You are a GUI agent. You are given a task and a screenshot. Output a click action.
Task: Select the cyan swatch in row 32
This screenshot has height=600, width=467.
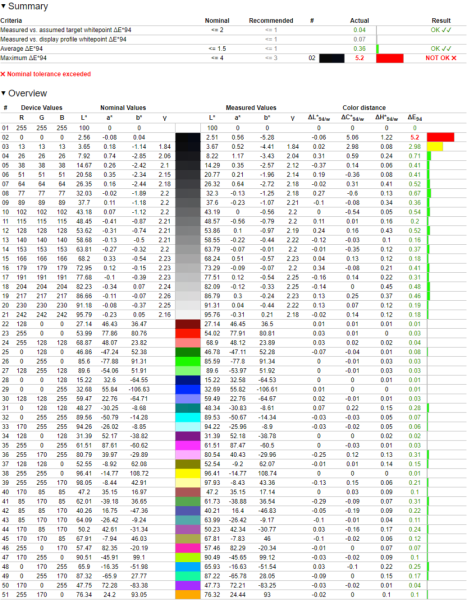point(188,417)
